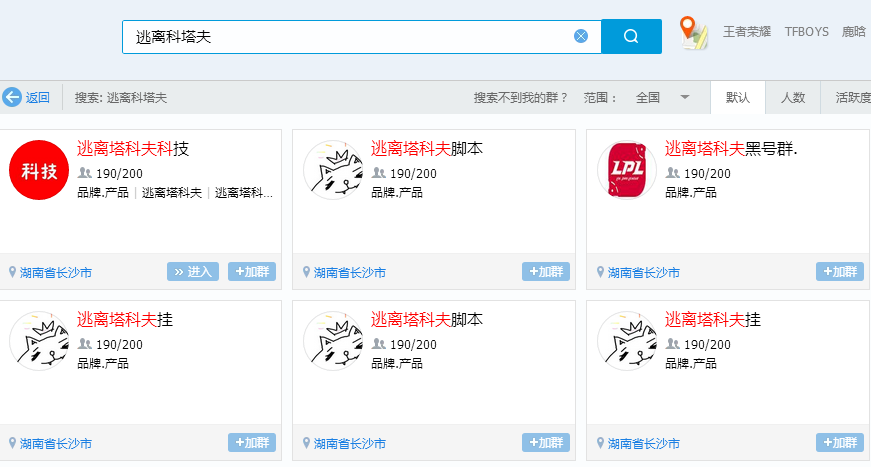This screenshot has height=467, width=871.
Task: Click the back arrow icon
Action: tap(12, 97)
